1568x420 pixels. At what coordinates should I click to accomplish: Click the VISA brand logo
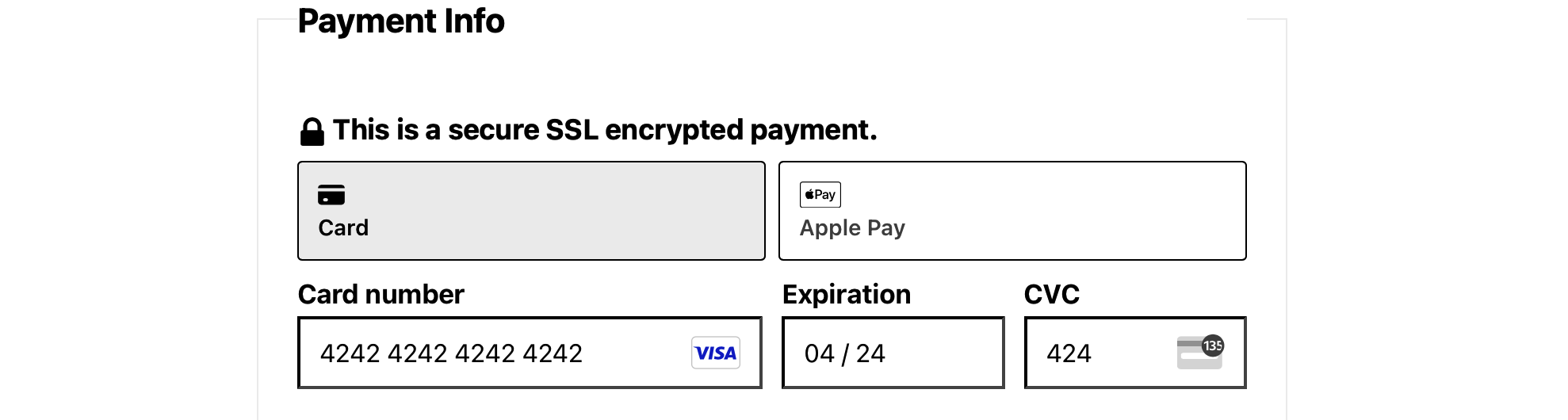(x=715, y=353)
